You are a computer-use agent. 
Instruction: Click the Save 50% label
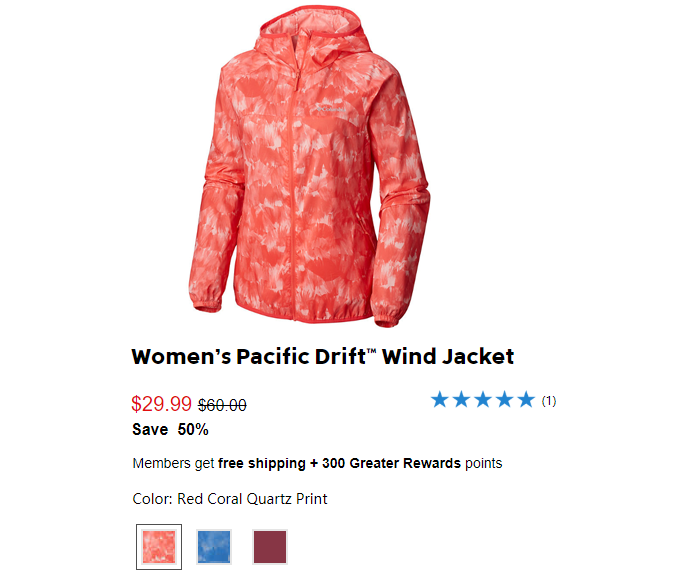pyautogui.click(x=170, y=429)
